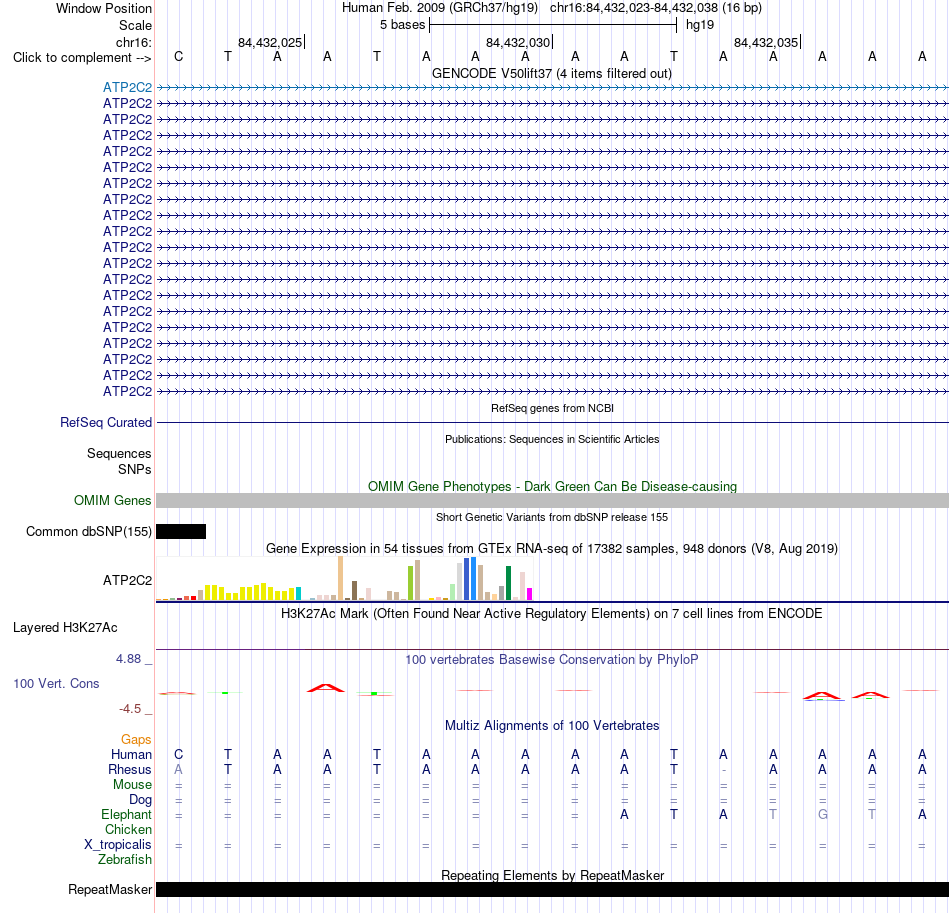
Task: Click the light-blue ATP2C2 transcript label
Action: point(127,87)
